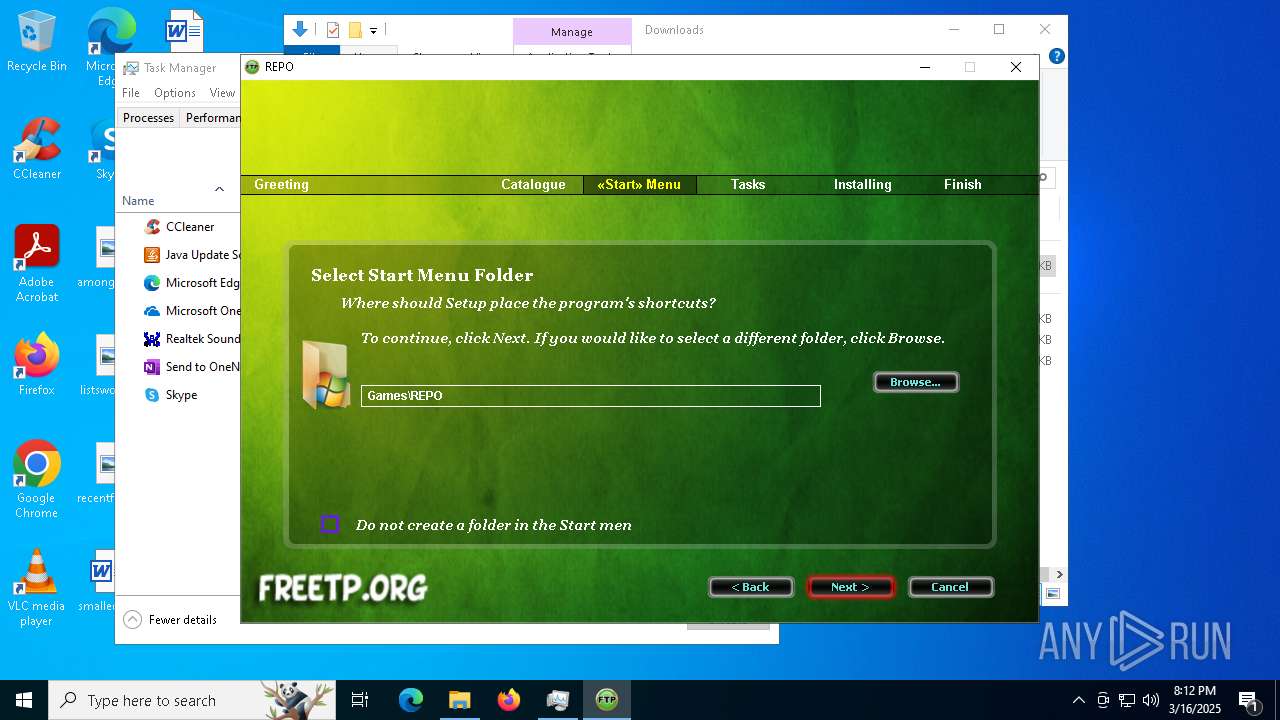Open Explorer quick access toolbar dropdown

click(x=374, y=31)
